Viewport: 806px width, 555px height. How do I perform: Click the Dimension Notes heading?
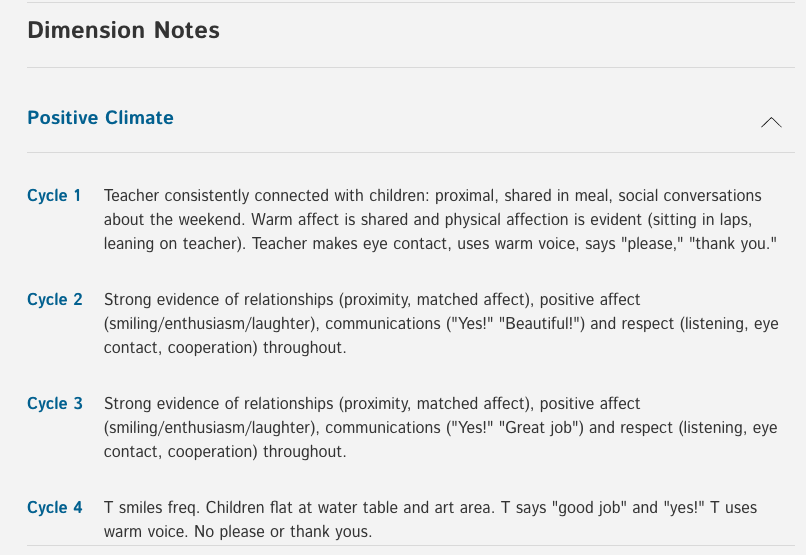tap(123, 30)
